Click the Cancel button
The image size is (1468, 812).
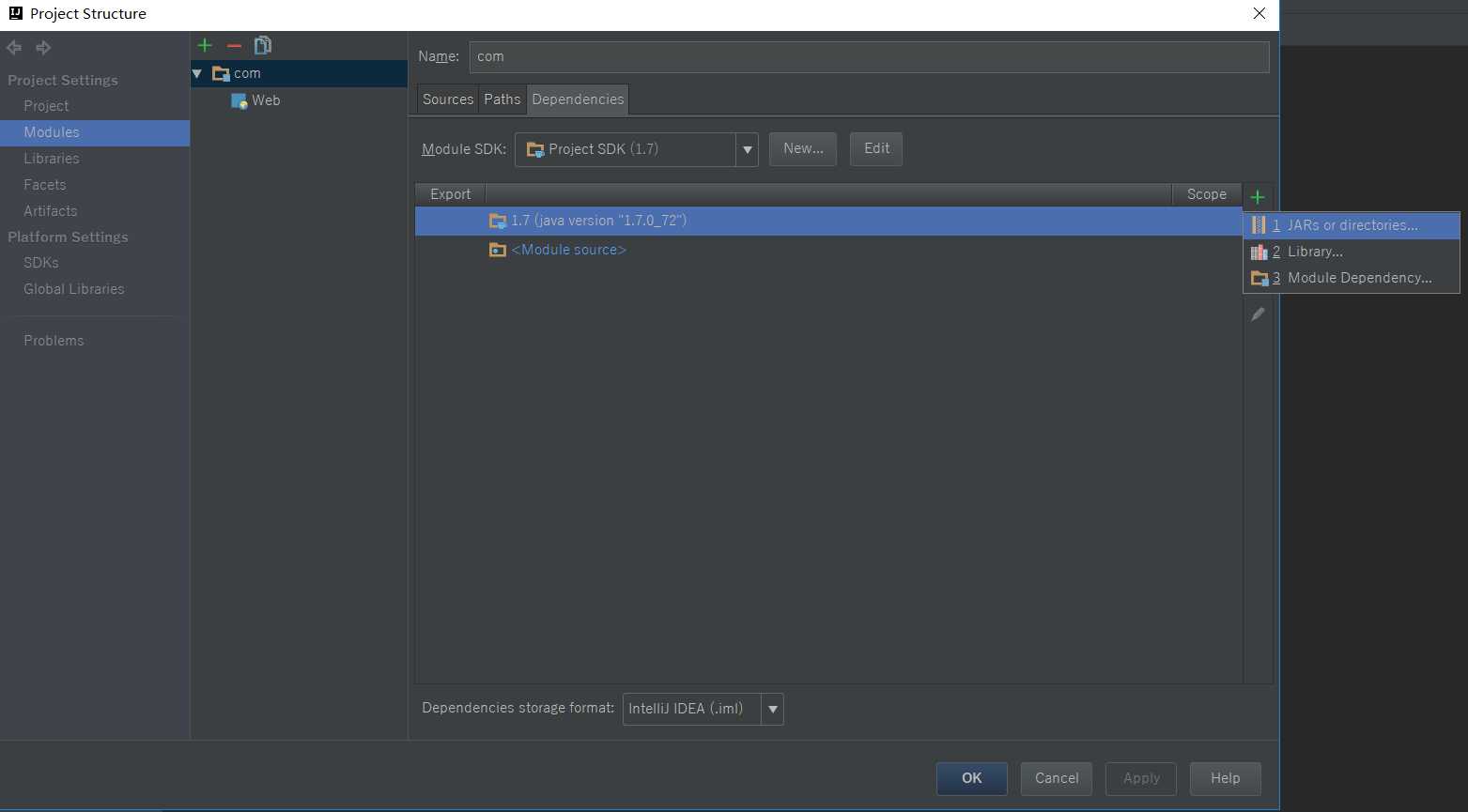click(1057, 778)
